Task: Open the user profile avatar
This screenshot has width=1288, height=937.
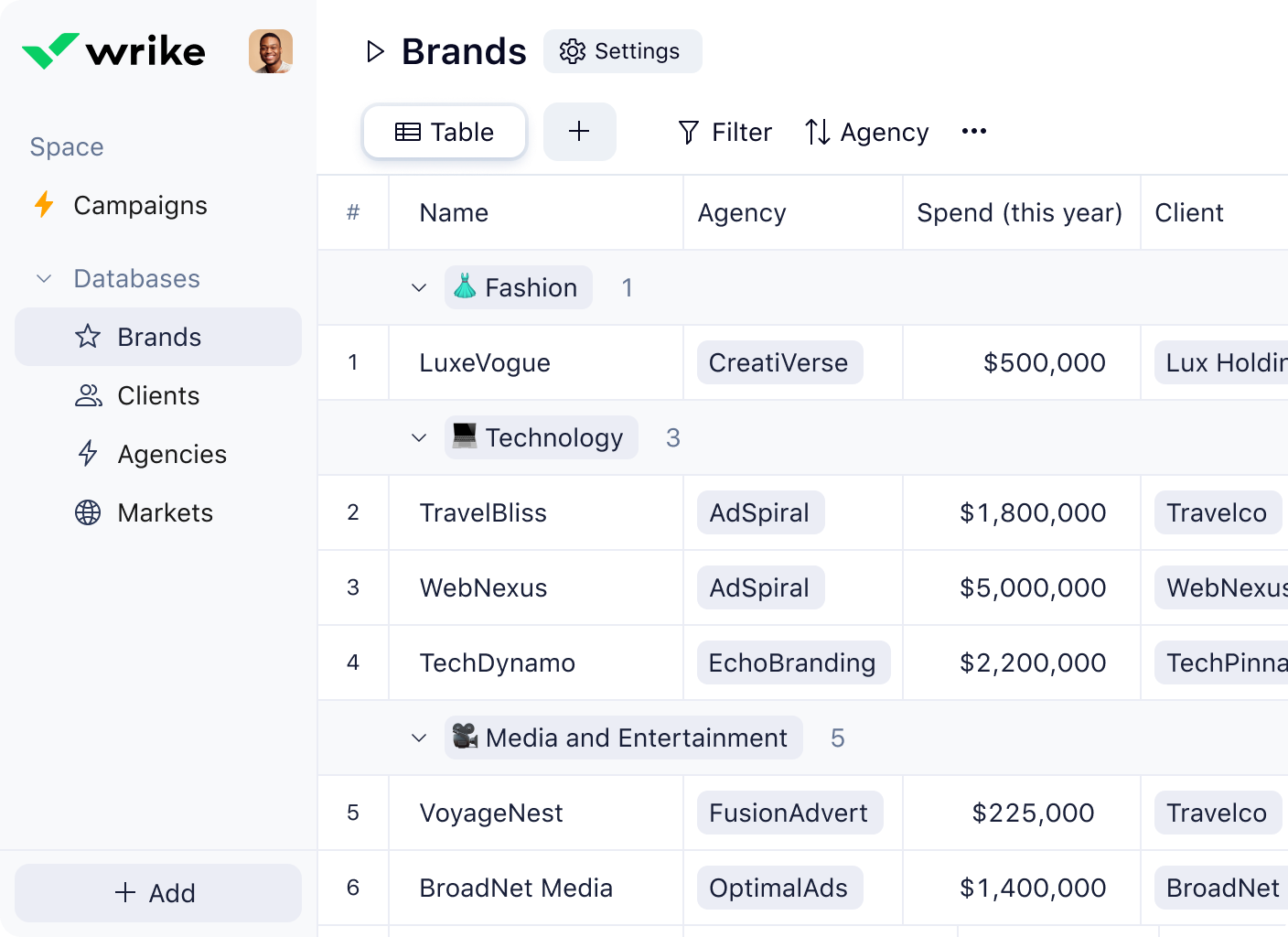Action: 271,51
